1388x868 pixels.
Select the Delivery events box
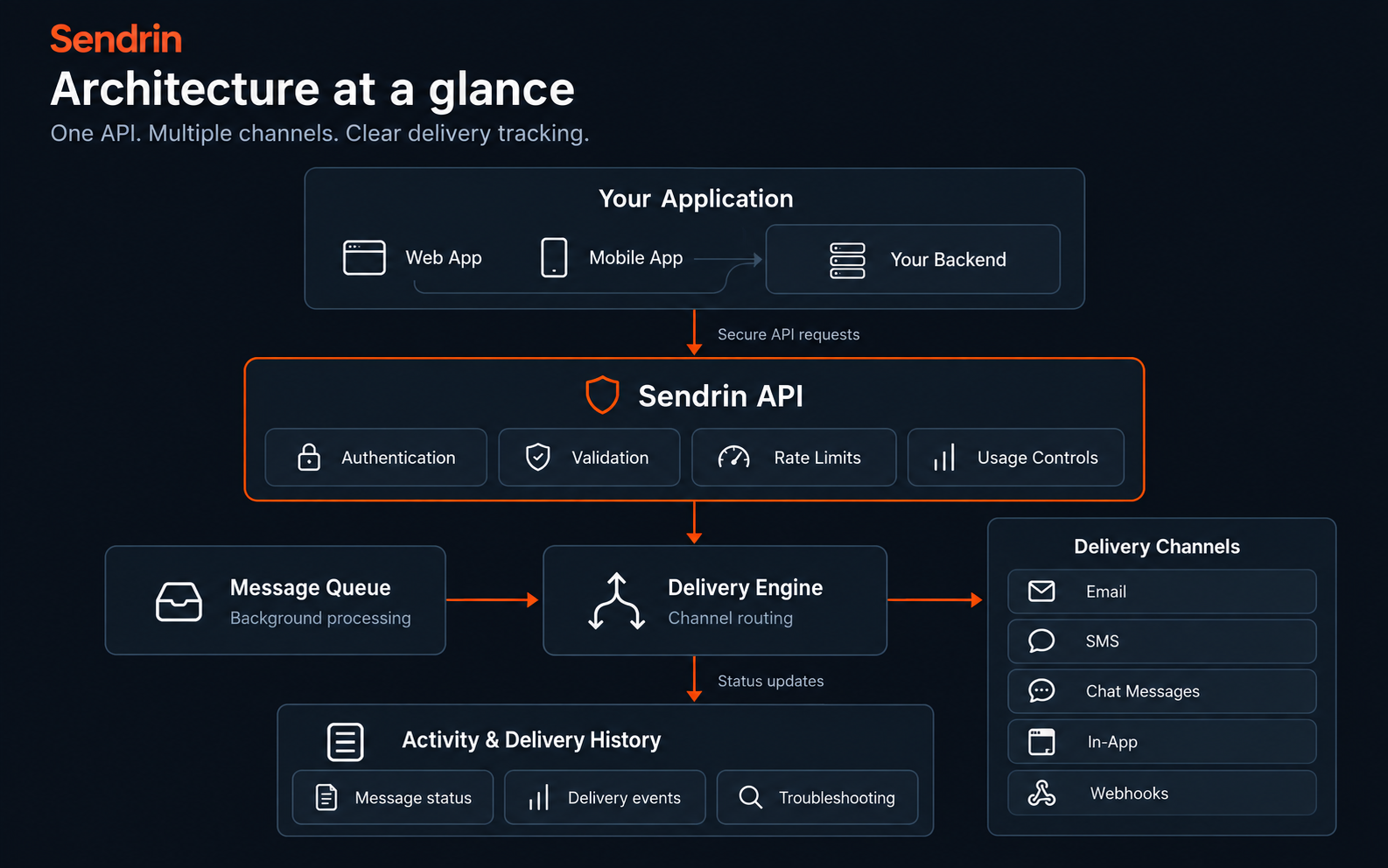pyautogui.click(x=605, y=797)
